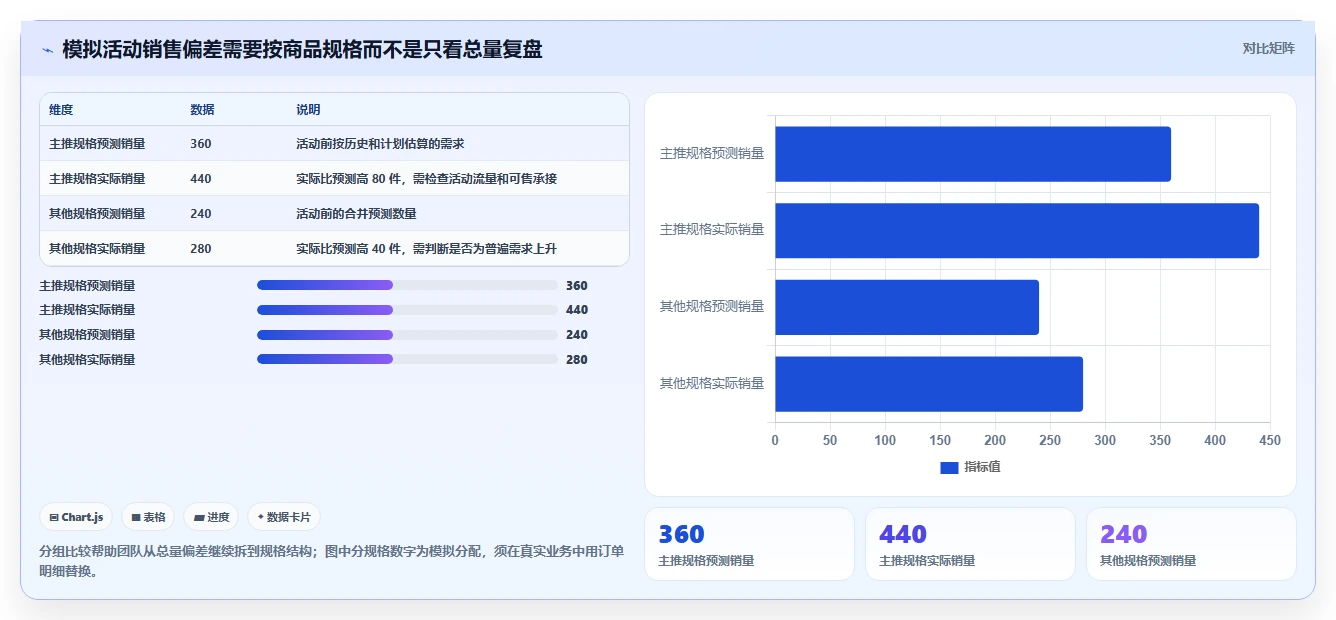
Task: Click the 主推规格实际销量 chart axis label
Action: click(x=712, y=230)
